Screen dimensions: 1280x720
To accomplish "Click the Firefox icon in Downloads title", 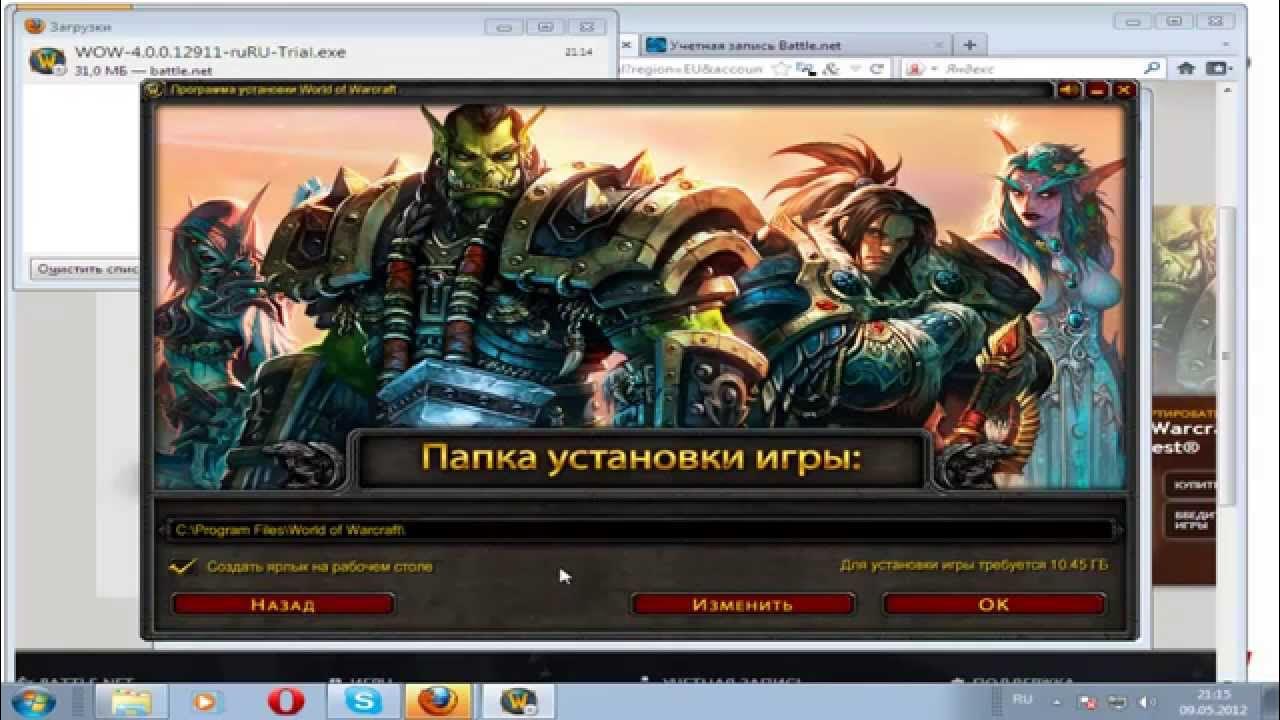I will tap(34, 26).
